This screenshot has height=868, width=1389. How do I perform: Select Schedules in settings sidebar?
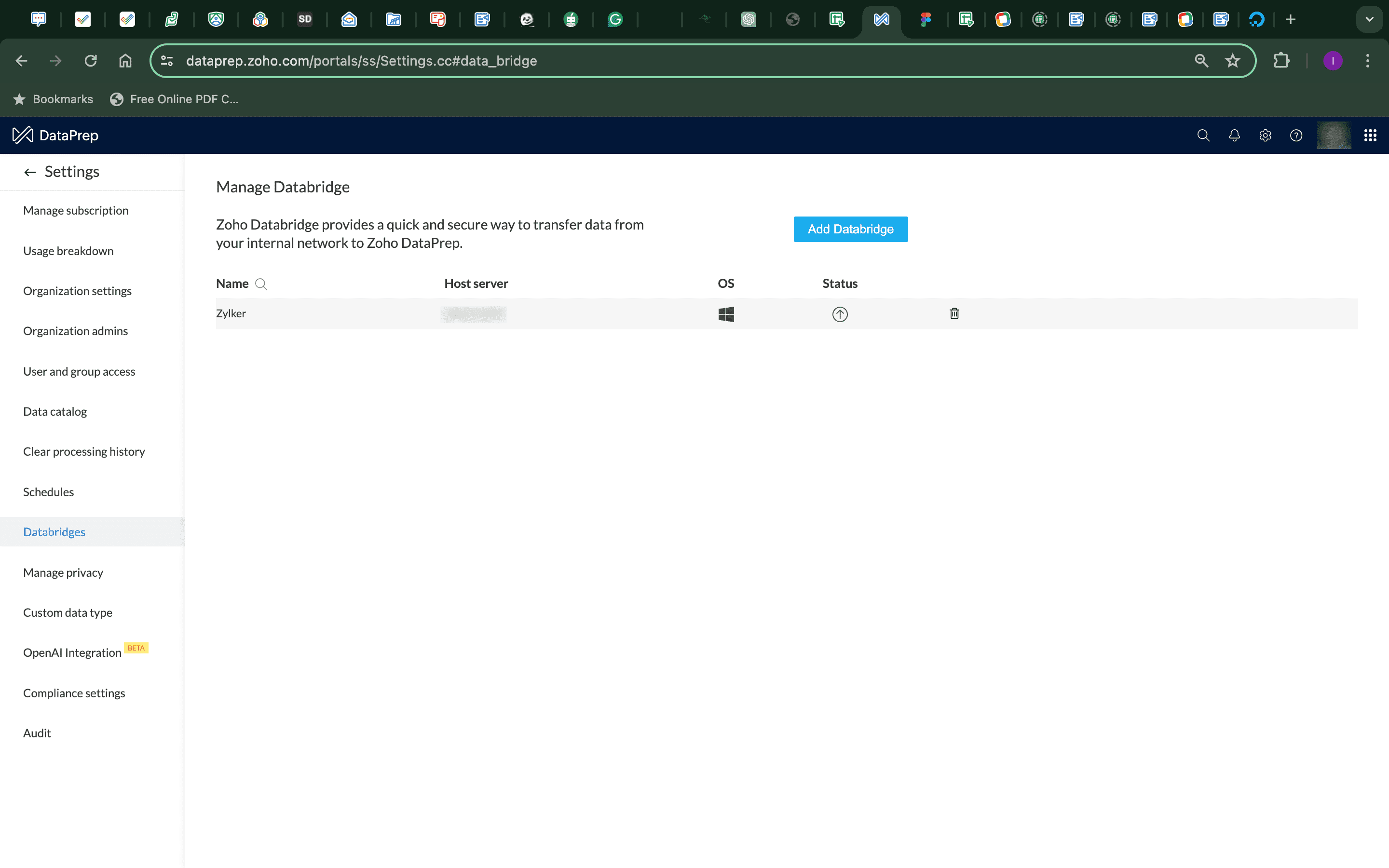pos(48,492)
